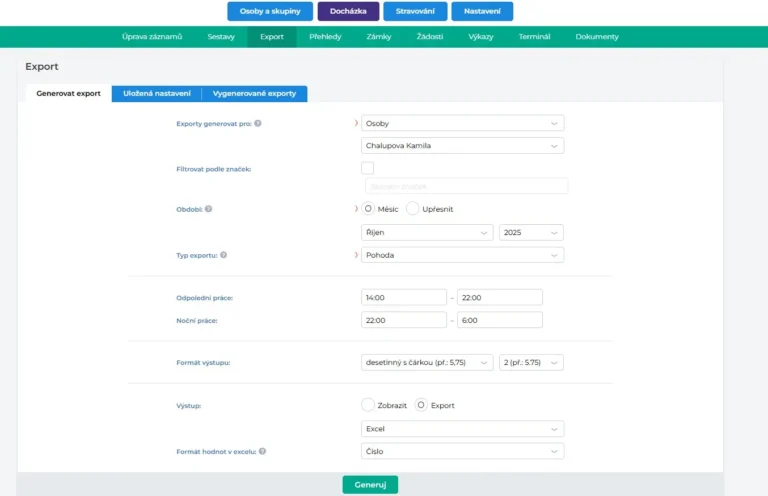Click the help icon next to Období
Screen dimensions: 768x496
pos(209,209)
